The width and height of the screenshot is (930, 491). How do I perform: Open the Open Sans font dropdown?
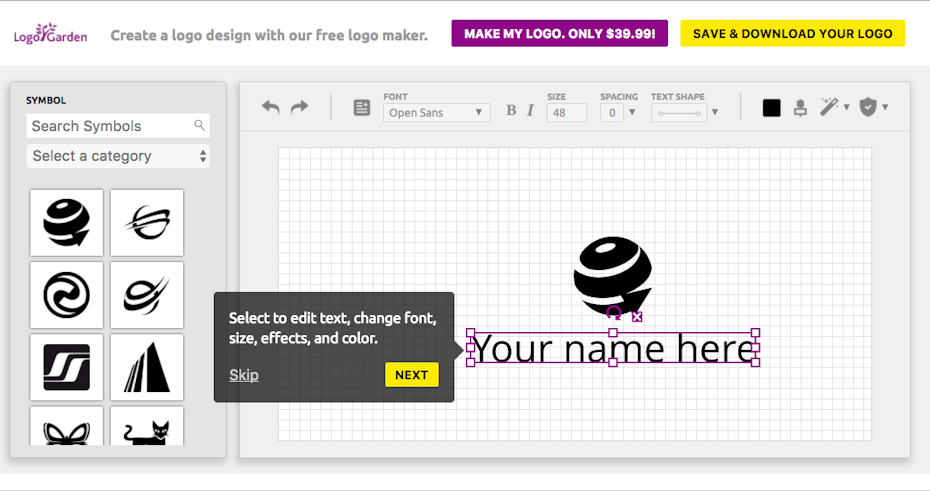[436, 113]
